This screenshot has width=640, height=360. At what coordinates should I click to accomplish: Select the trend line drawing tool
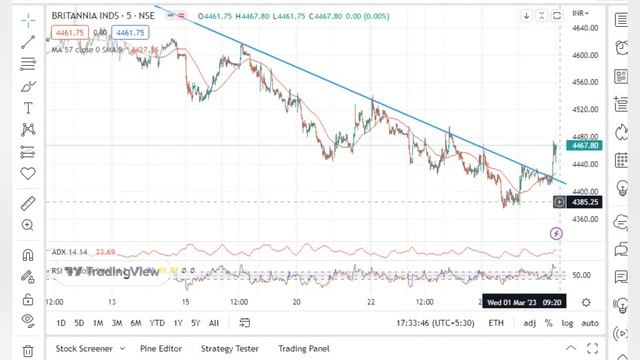tap(28, 42)
